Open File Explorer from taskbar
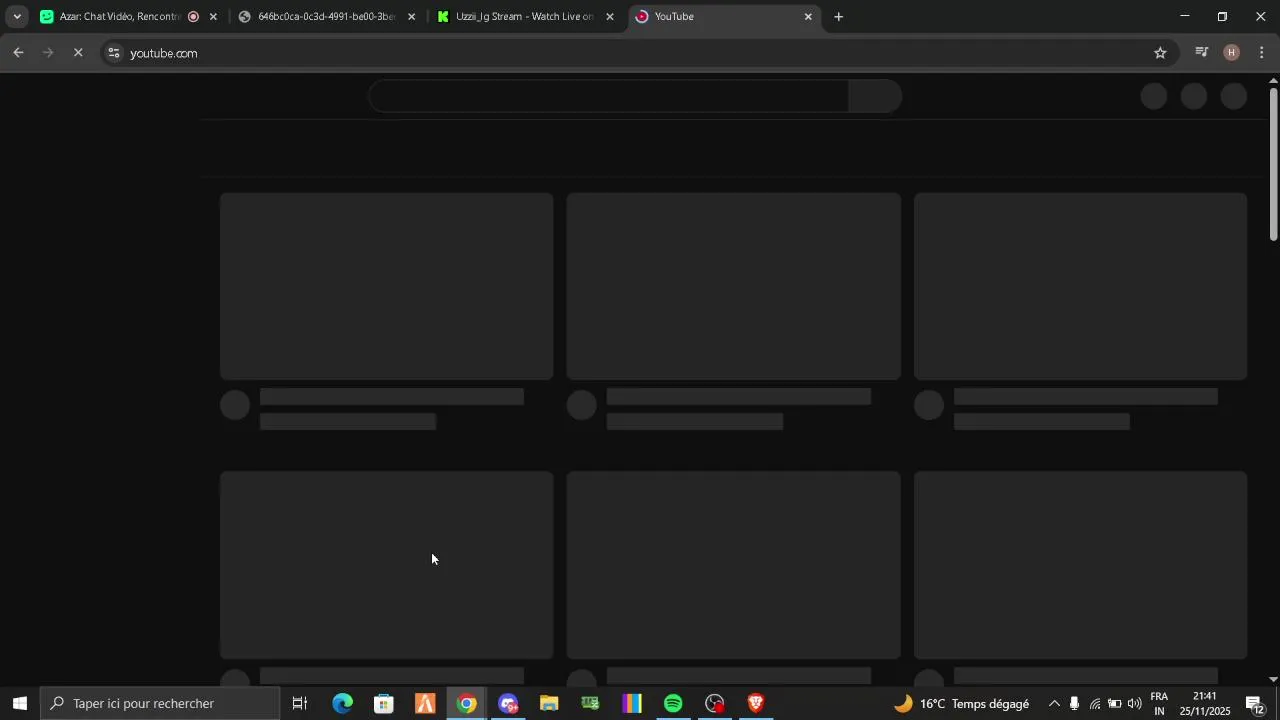The image size is (1280, 720). (549, 704)
